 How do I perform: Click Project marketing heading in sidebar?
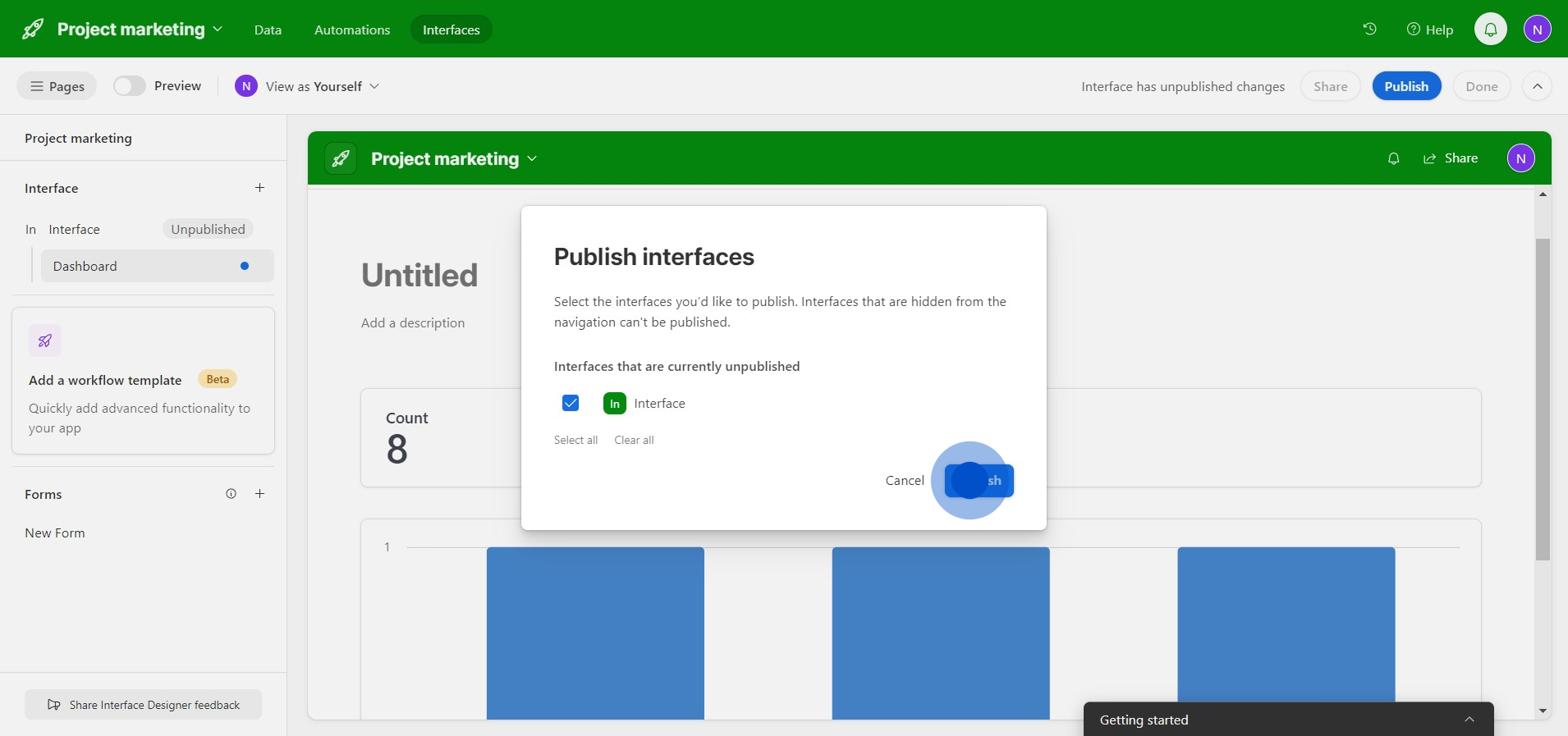pyautogui.click(x=78, y=139)
